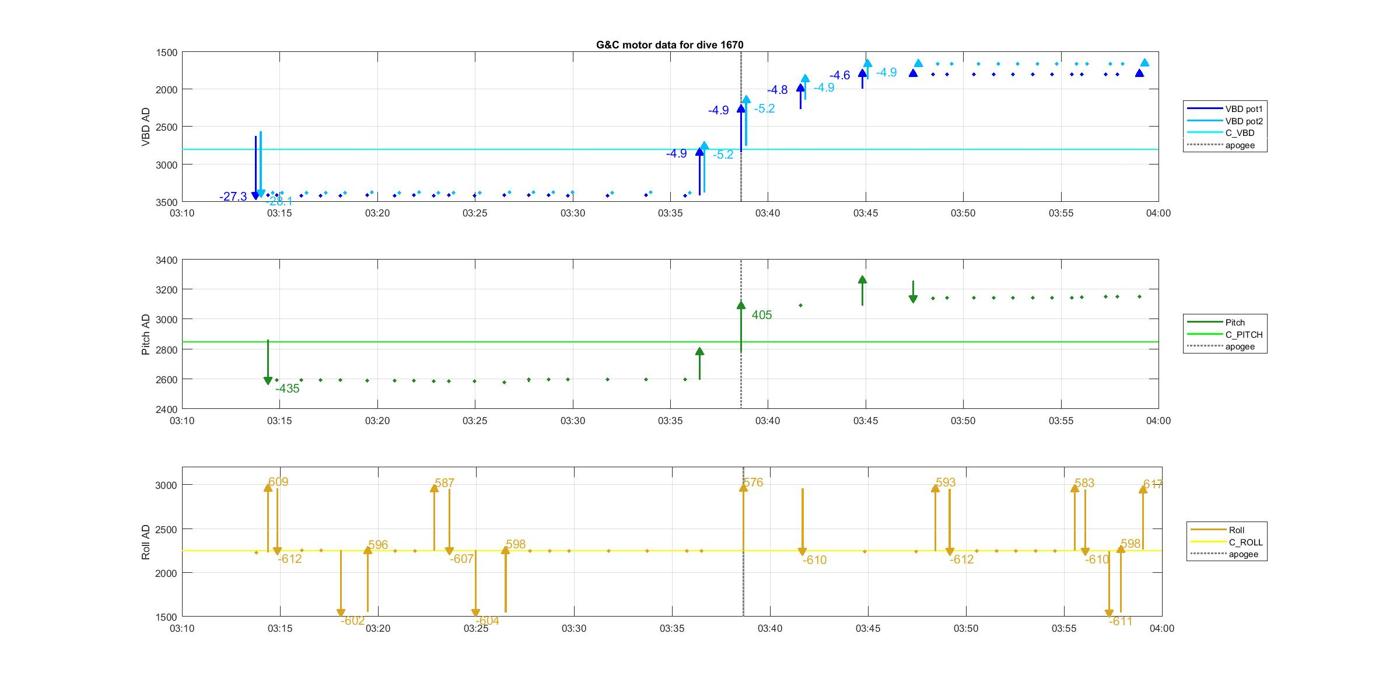Click the '593' roll data label
The image size is (1400, 693).
tap(945, 482)
